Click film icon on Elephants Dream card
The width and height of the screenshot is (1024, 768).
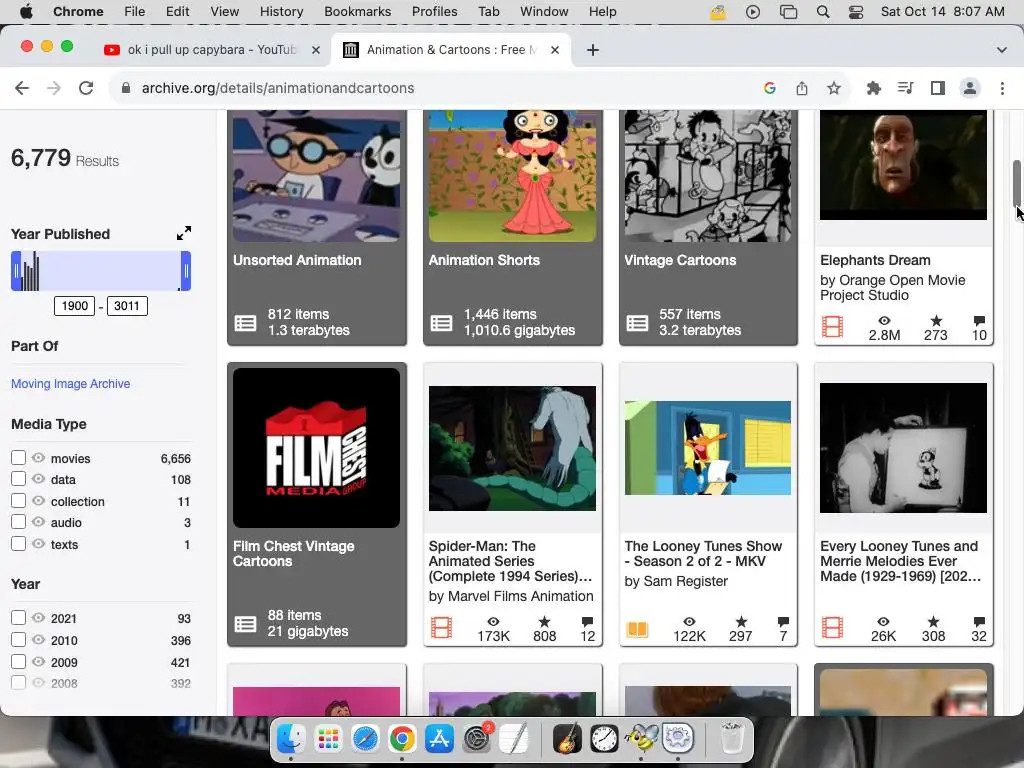point(832,327)
